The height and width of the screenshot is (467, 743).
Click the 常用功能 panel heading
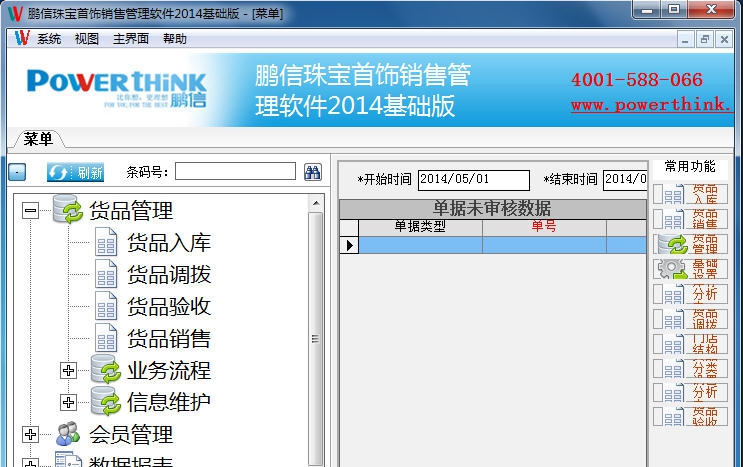tap(690, 166)
